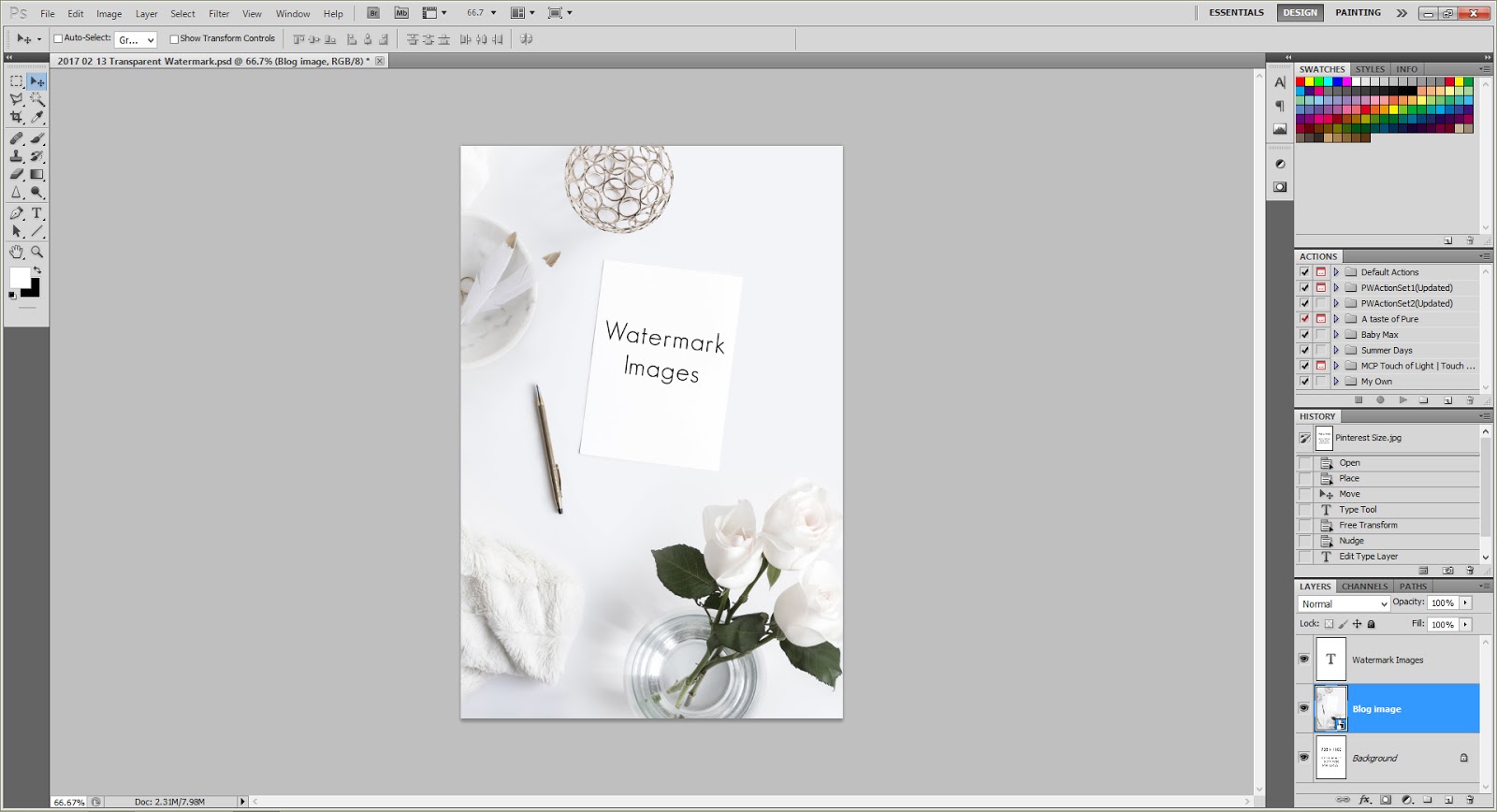
Task: Select the Rectangular Marquee tool
Action: point(16,81)
